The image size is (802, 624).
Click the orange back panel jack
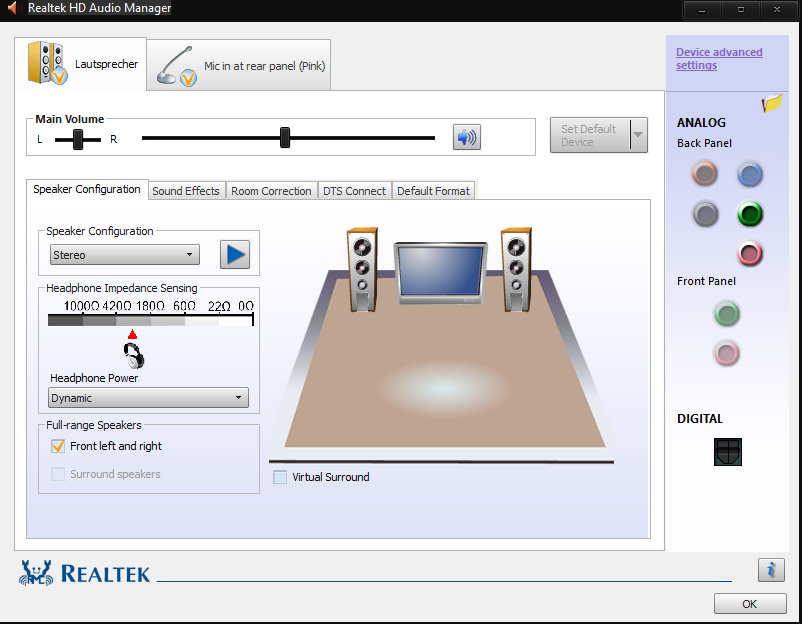click(x=705, y=173)
